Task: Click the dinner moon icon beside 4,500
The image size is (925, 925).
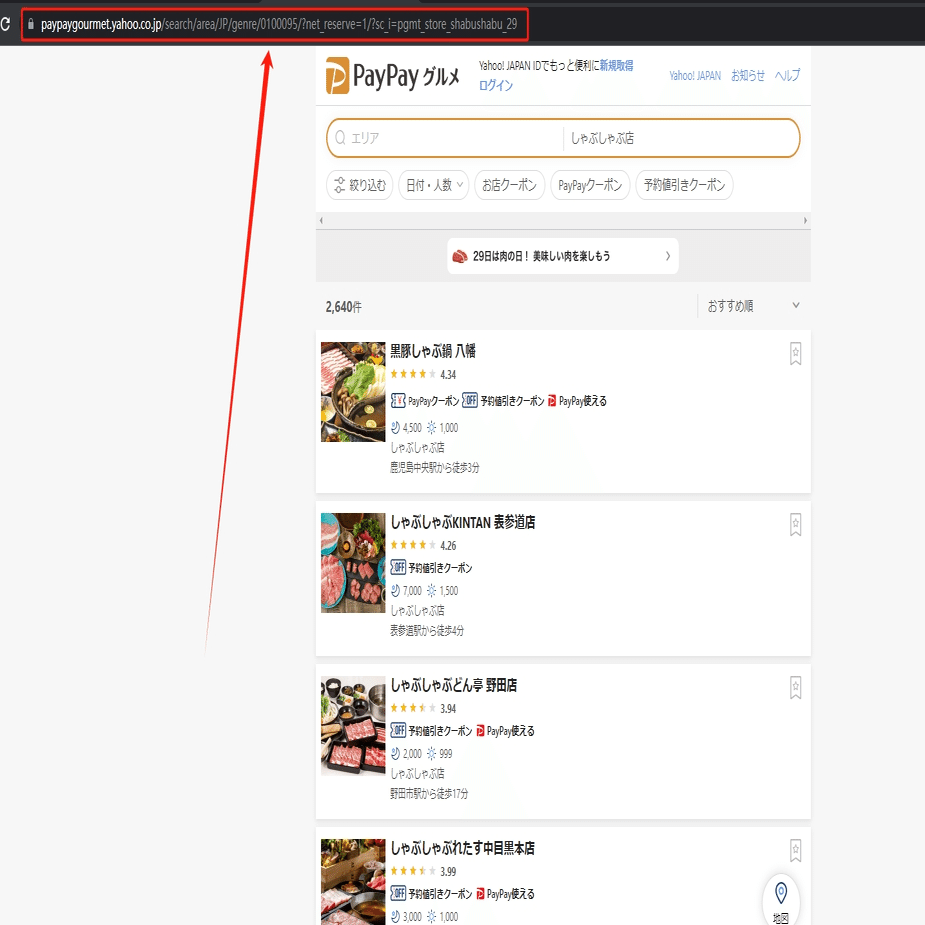Action: click(395, 428)
